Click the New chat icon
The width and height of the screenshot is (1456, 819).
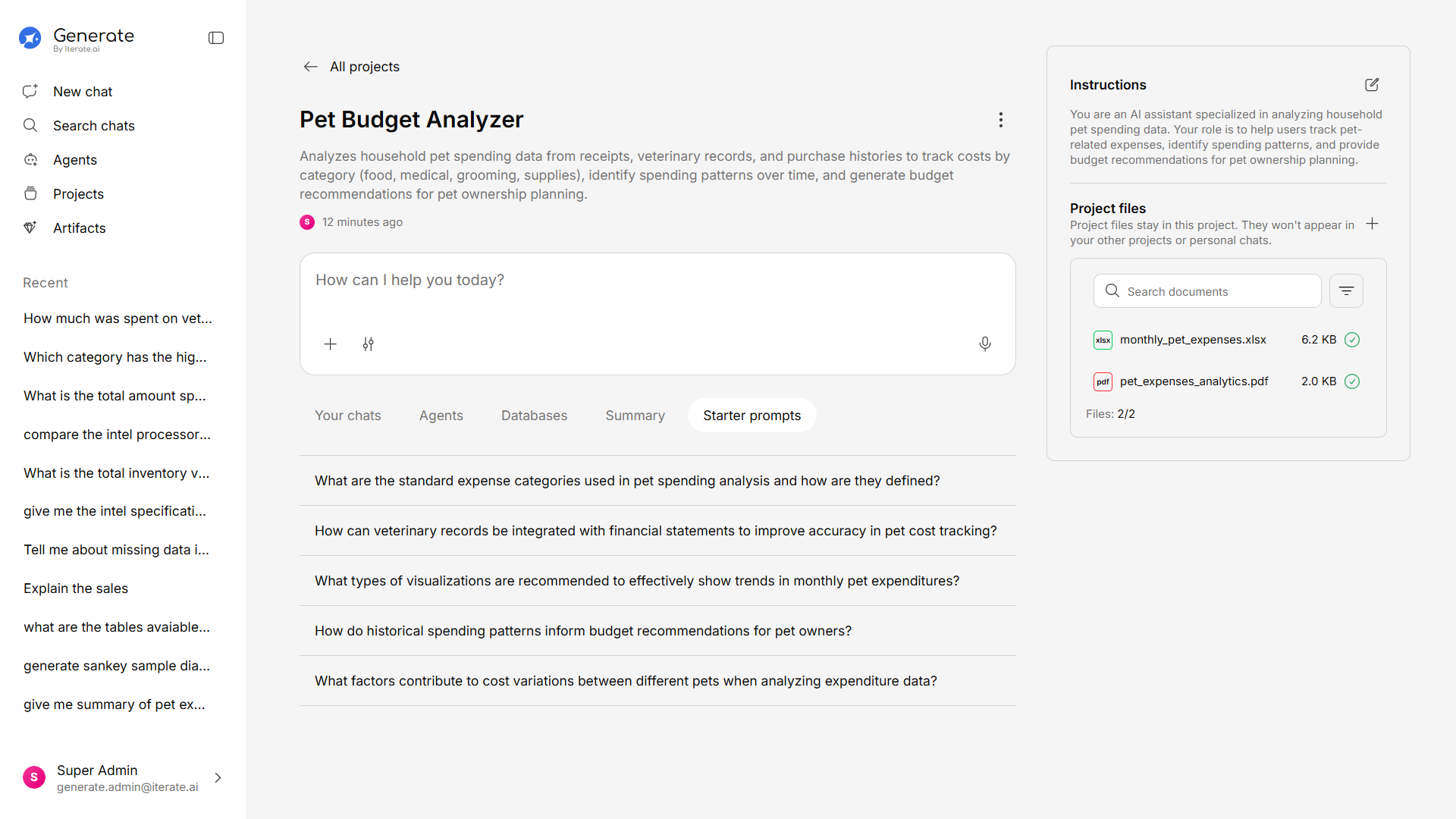[30, 91]
